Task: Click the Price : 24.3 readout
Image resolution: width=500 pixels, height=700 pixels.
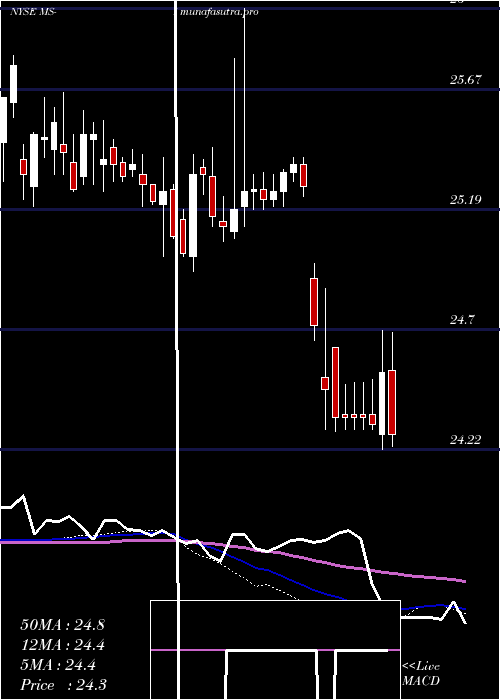Action: (63, 685)
